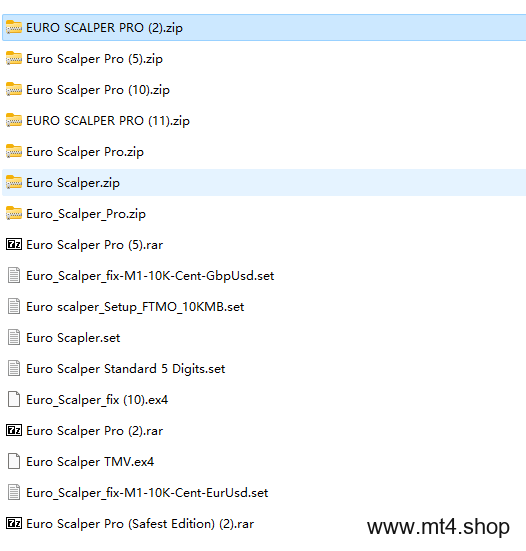The image size is (526, 551).
Task: Select file name Euro Scalper Pro (10).zip
Action: click(x=98, y=90)
